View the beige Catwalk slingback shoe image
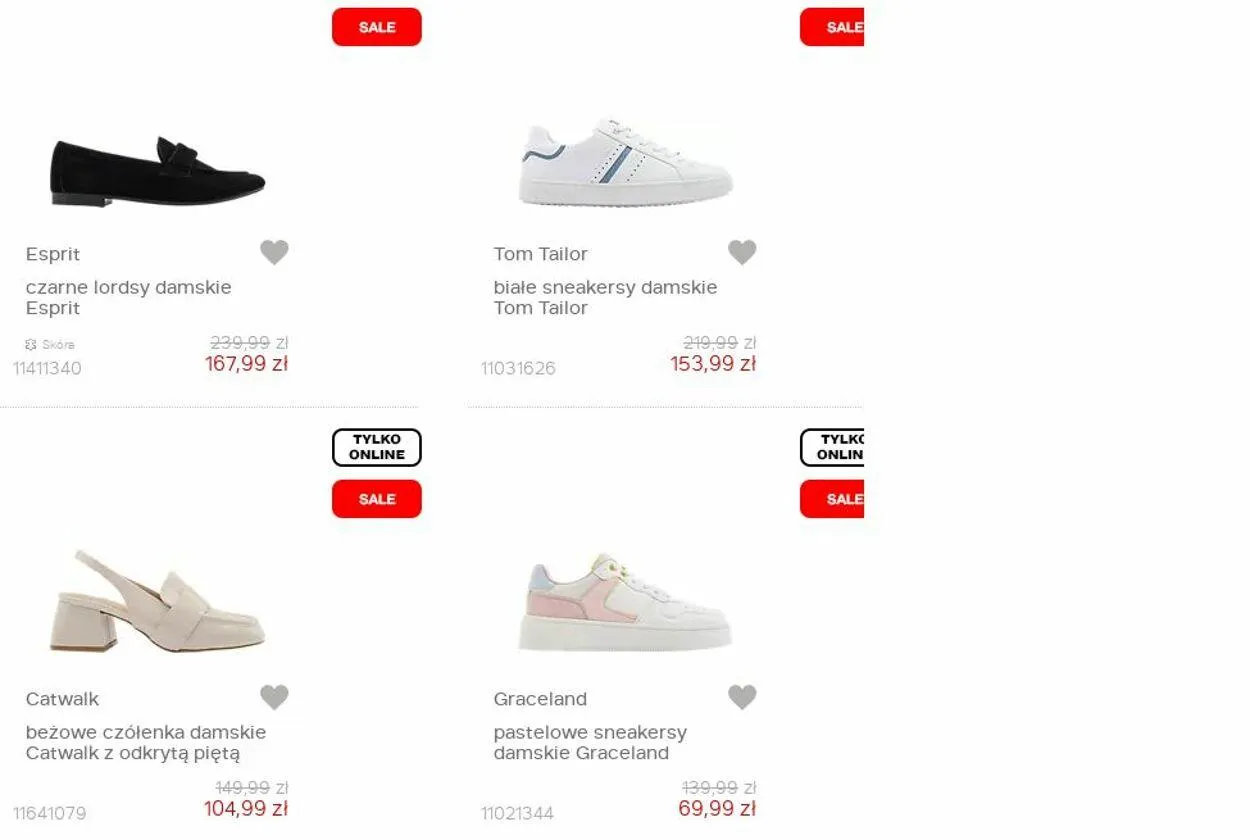The height and width of the screenshot is (840, 1250). [158, 602]
